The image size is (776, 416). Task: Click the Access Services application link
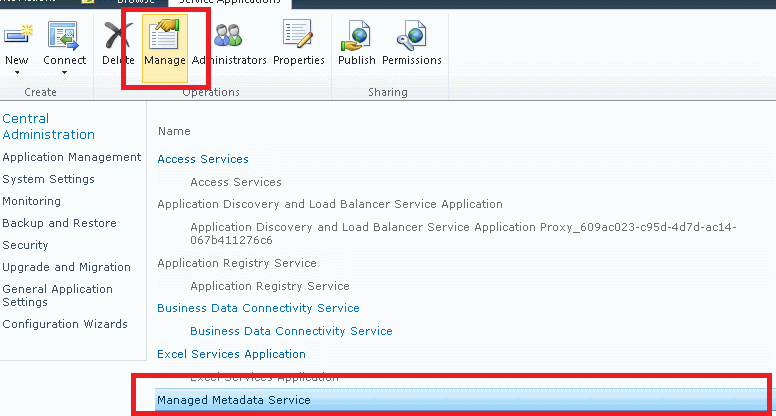pyautogui.click(x=203, y=159)
